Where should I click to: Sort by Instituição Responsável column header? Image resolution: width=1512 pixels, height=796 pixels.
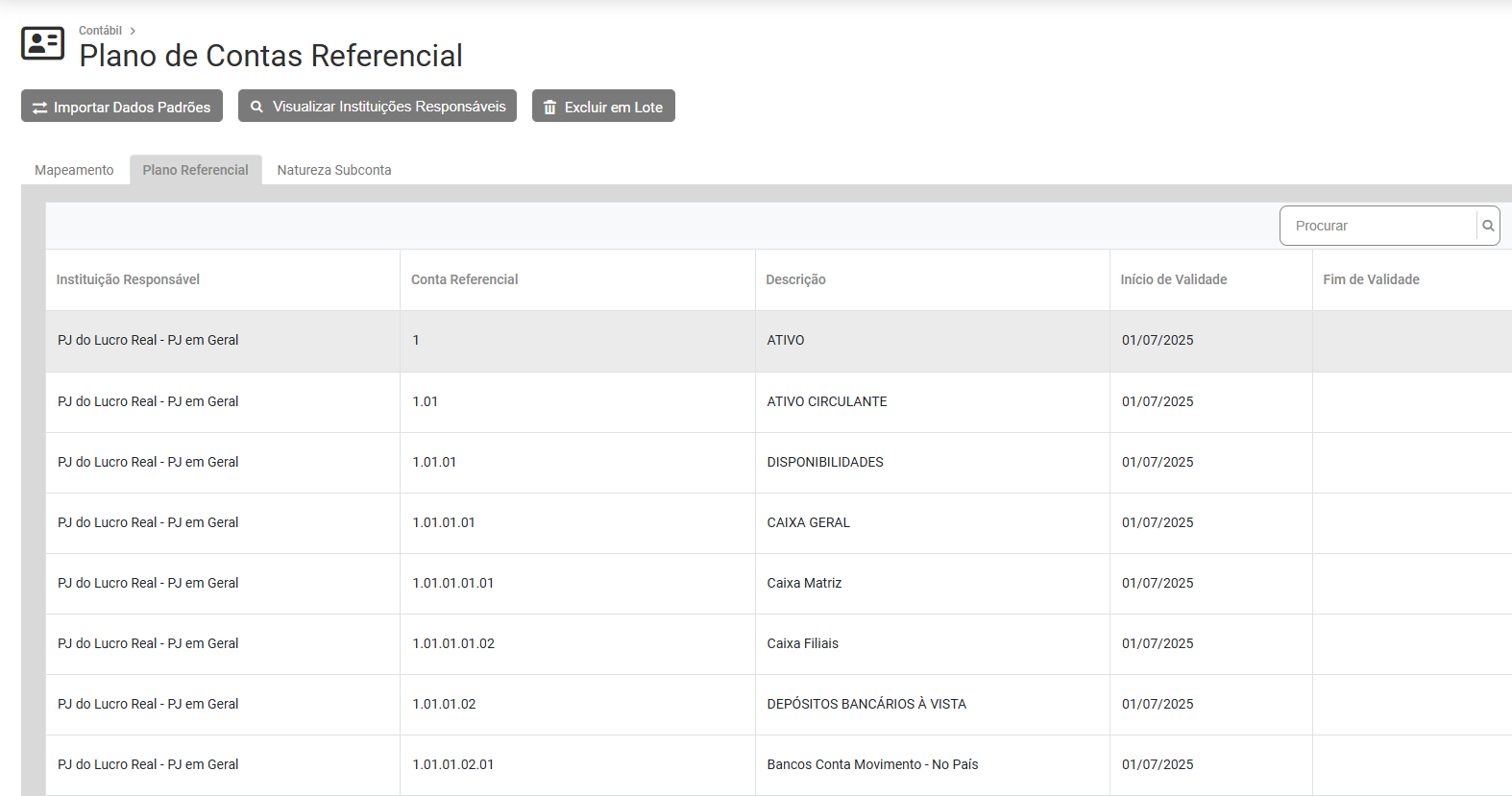[128, 279]
